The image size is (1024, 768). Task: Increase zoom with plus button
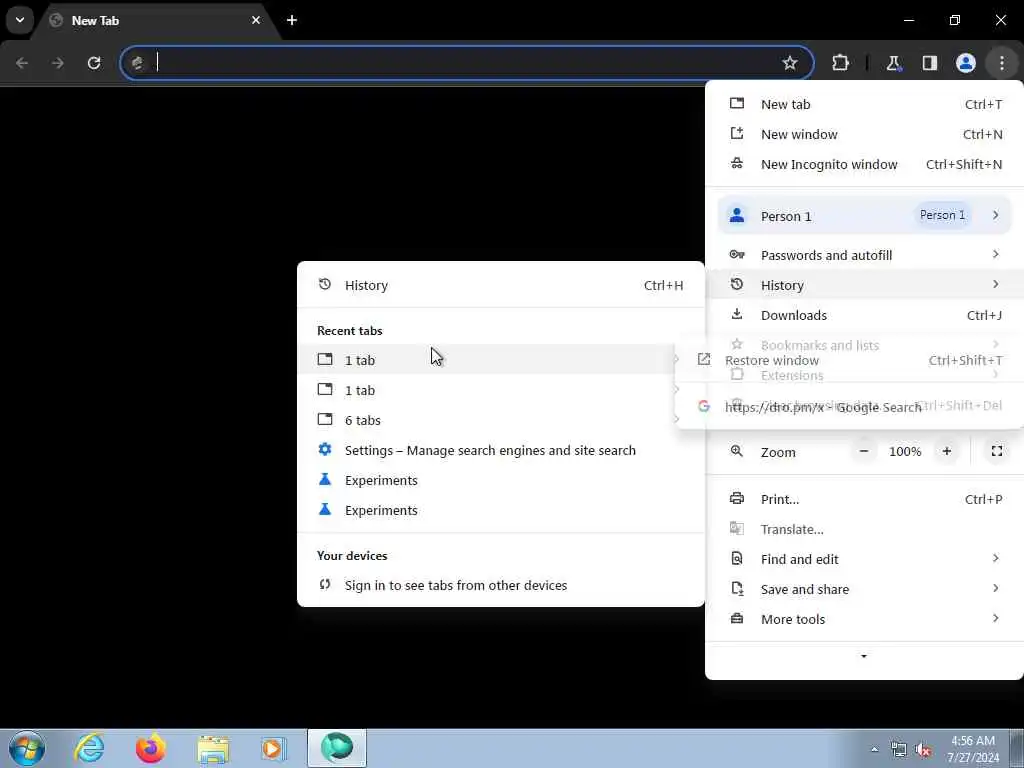(x=946, y=451)
